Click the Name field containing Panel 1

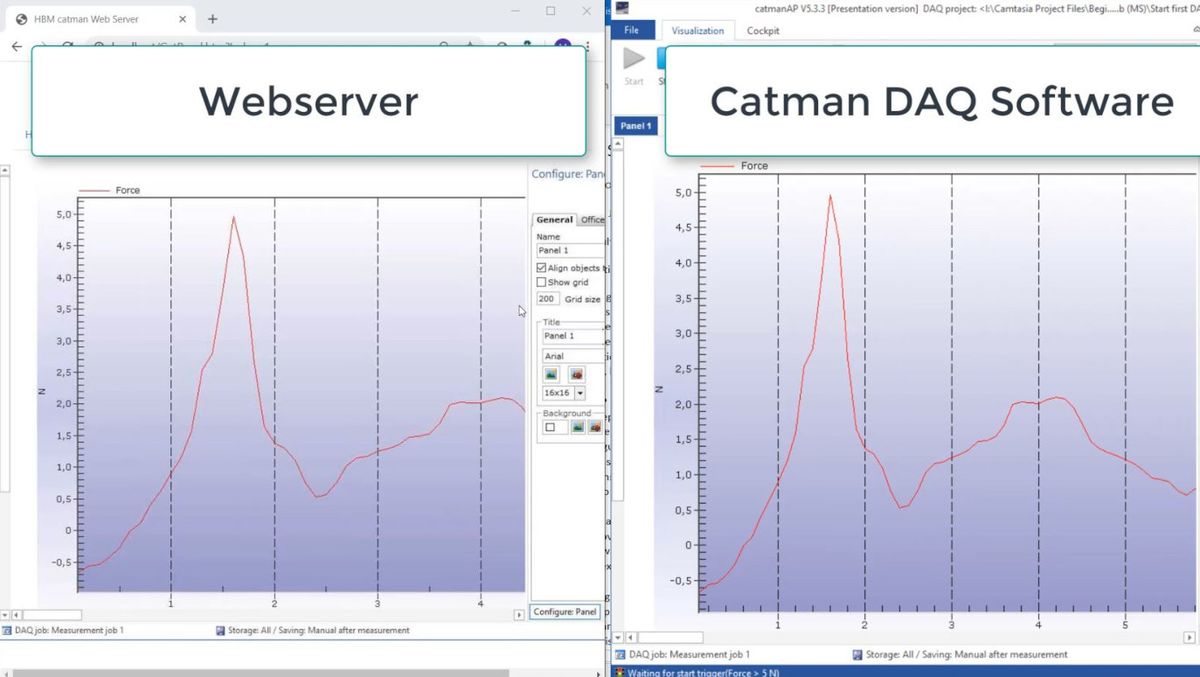click(570, 250)
